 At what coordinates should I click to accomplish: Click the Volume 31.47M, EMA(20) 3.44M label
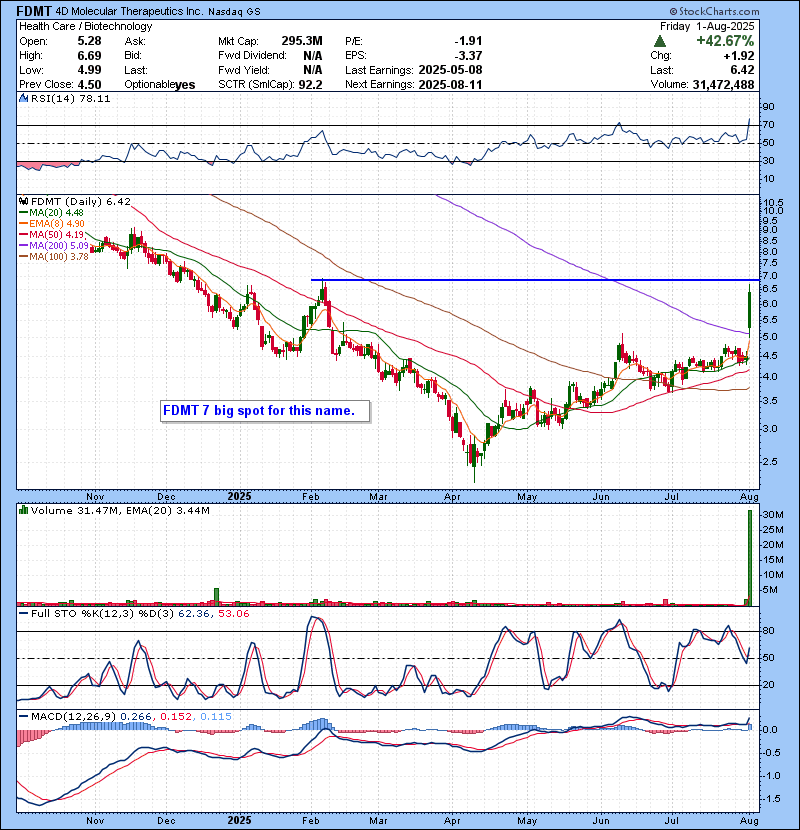pos(120,510)
